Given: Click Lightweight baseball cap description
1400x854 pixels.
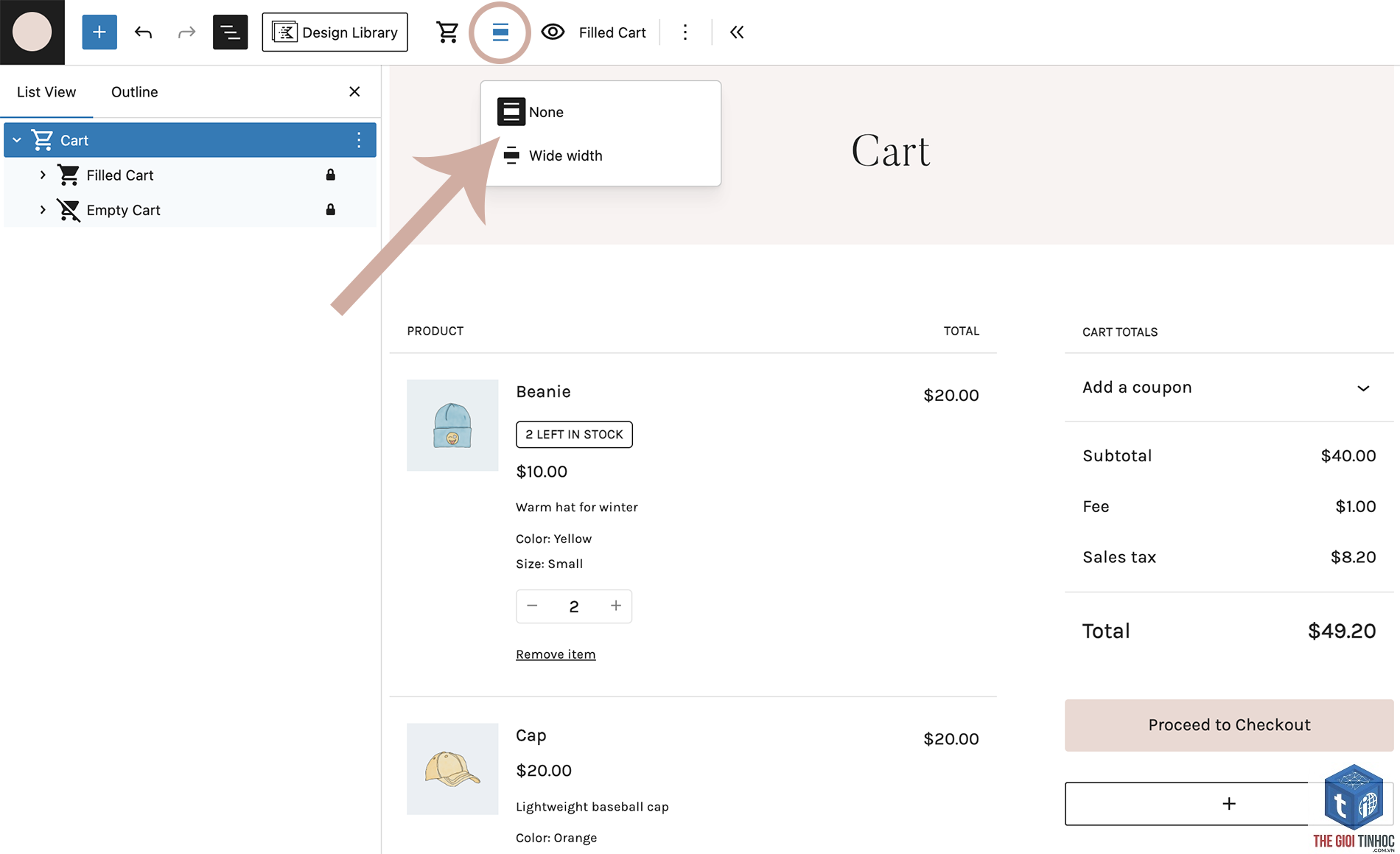Looking at the screenshot, I should pos(592,807).
